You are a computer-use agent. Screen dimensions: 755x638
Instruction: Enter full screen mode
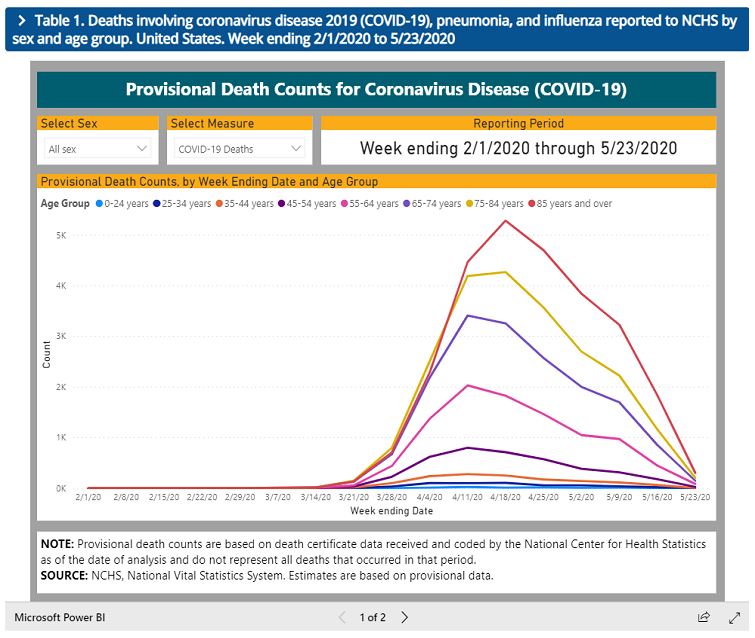click(733, 617)
